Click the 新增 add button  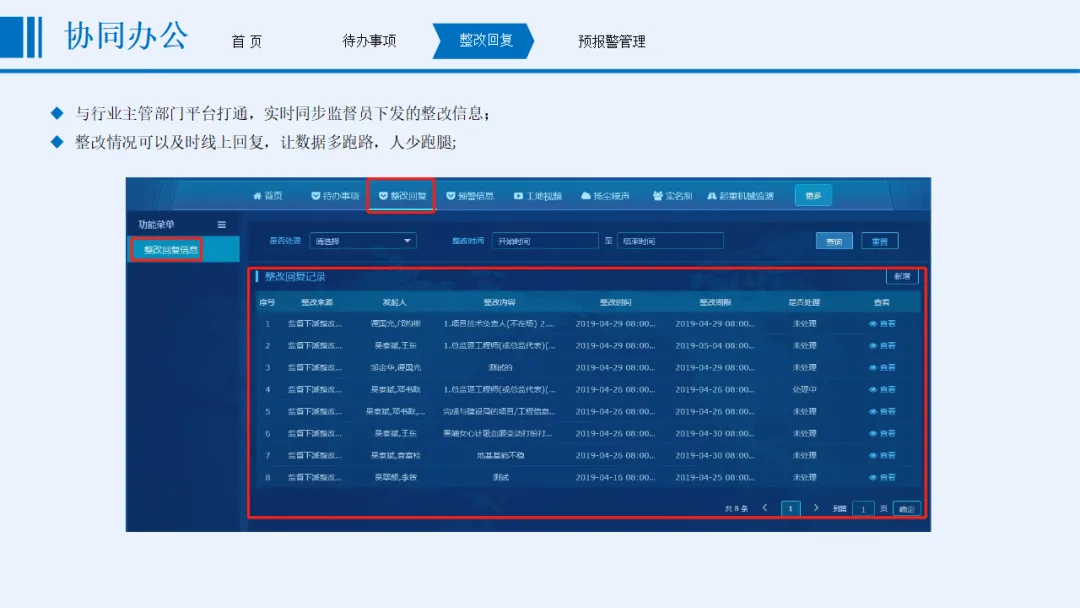coord(902,276)
